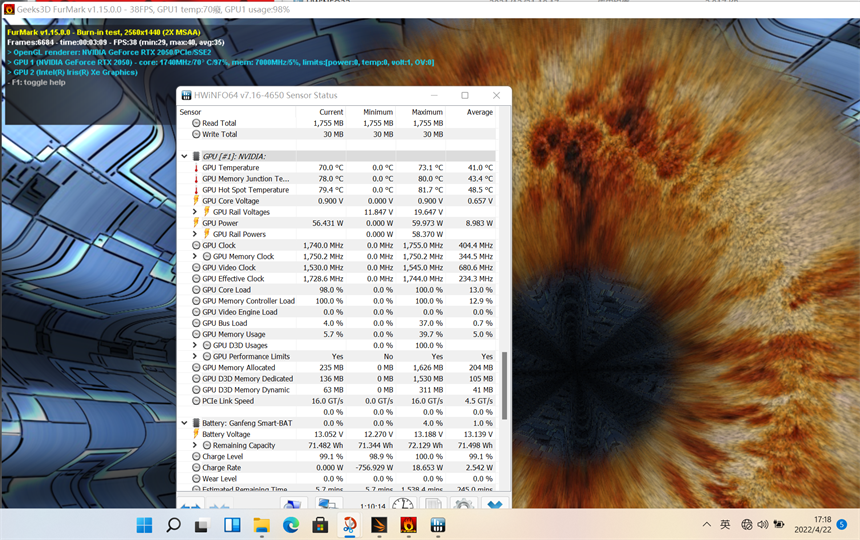The image size is (860, 540).
Task: Select the GPU D3D Memory Dedicated row
Action: (x=336, y=378)
